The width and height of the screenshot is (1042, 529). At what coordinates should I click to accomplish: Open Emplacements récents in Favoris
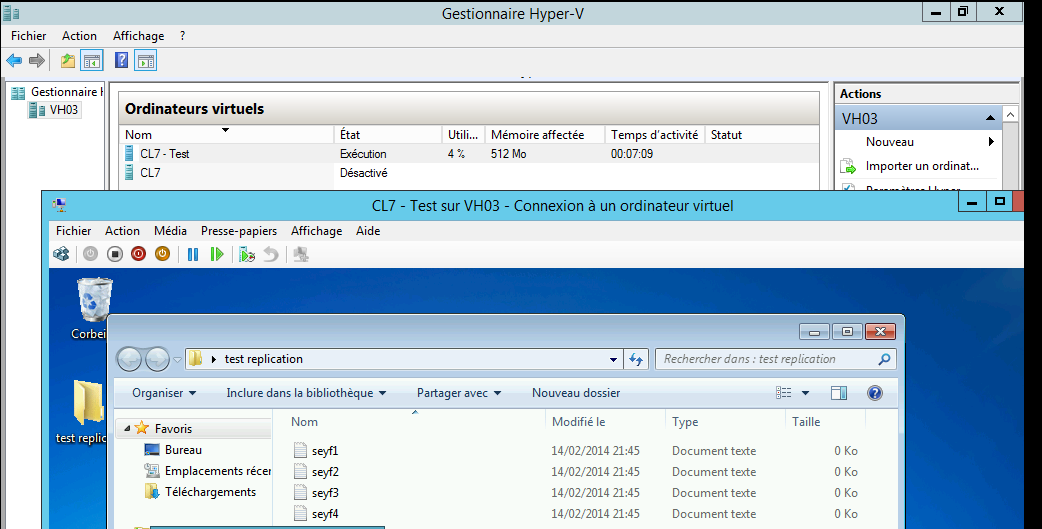pyautogui.click(x=207, y=471)
